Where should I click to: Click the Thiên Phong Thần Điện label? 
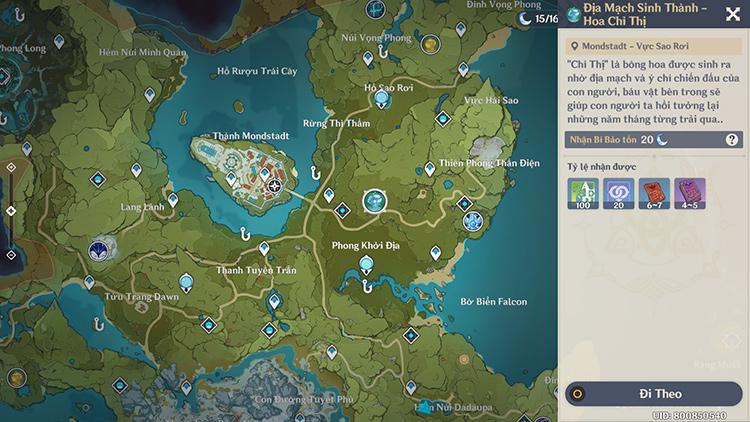click(x=489, y=163)
